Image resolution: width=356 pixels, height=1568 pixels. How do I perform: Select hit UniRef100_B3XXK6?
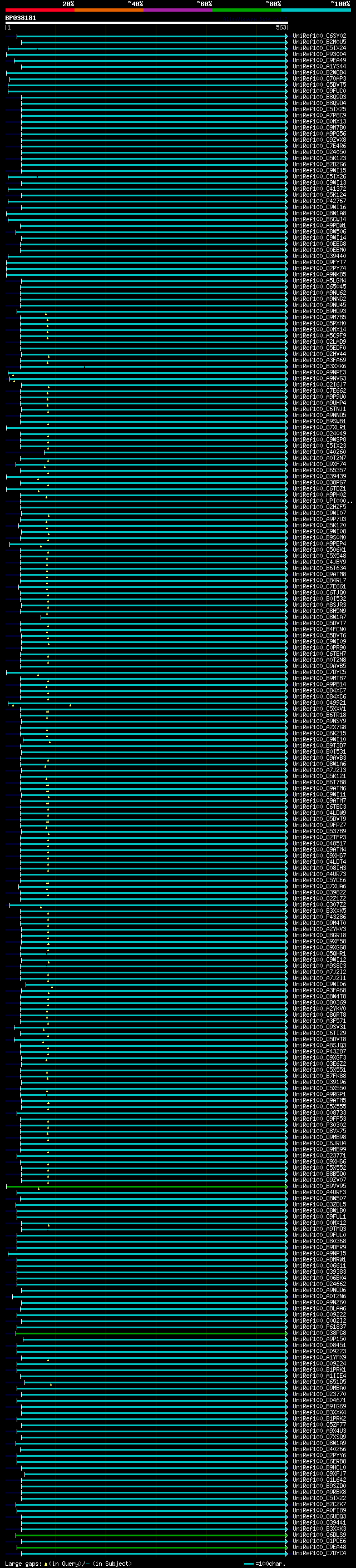(x=319, y=367)
